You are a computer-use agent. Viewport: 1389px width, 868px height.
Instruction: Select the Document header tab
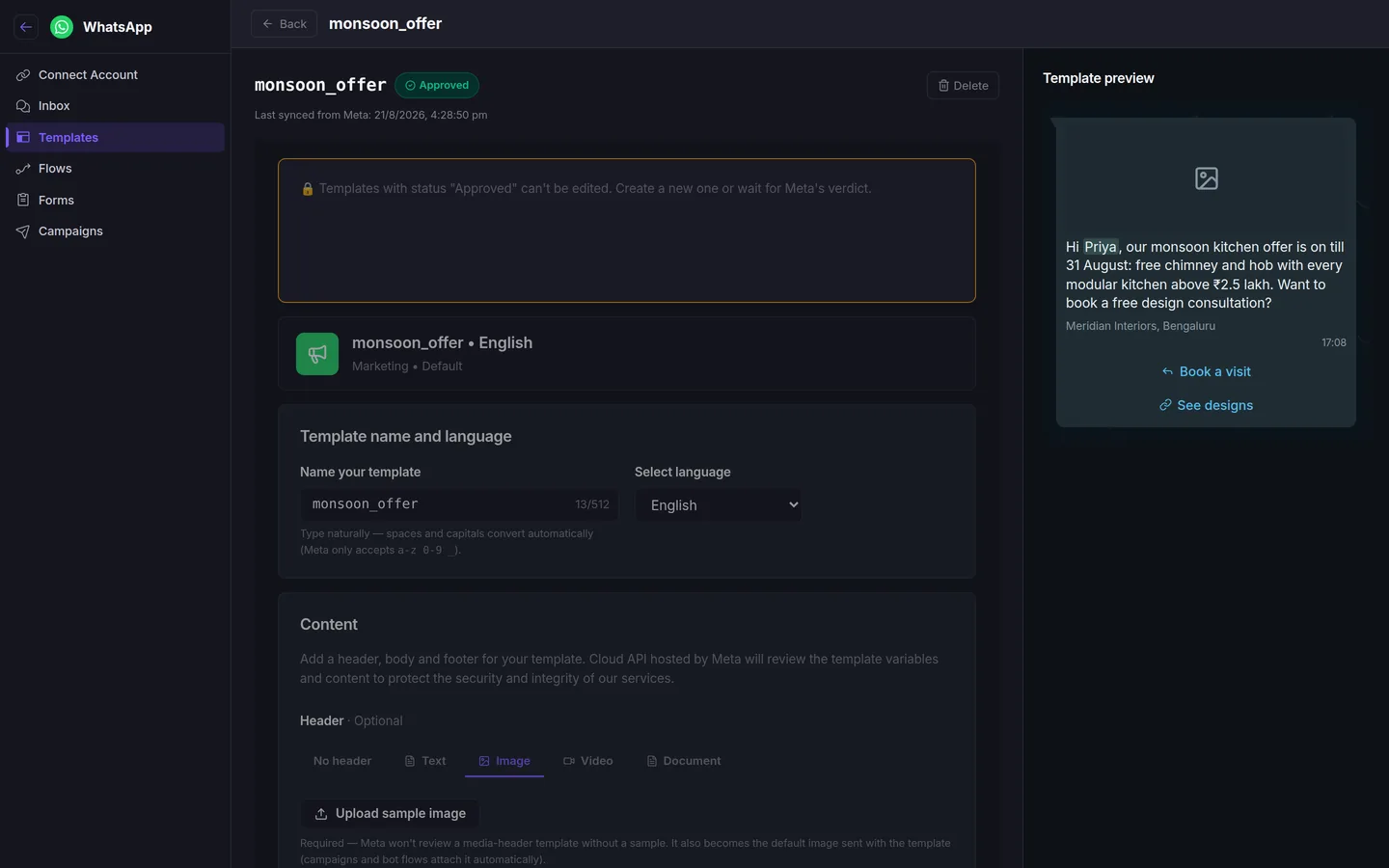pyautogui.click(x=684, y=761)
